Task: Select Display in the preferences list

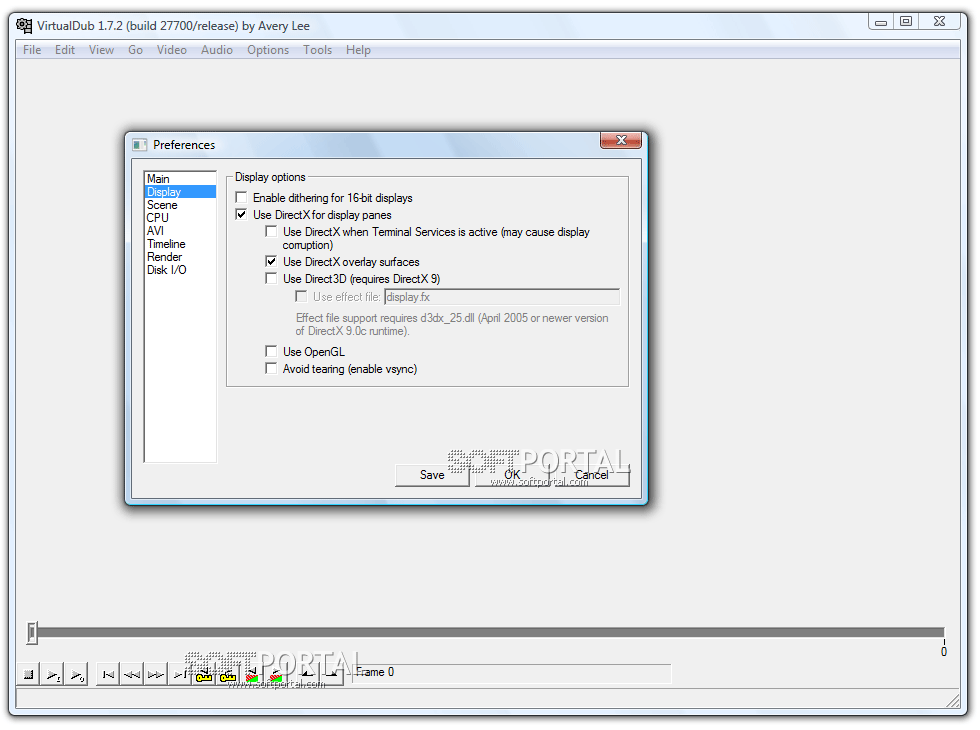Action: click(180, 192)
